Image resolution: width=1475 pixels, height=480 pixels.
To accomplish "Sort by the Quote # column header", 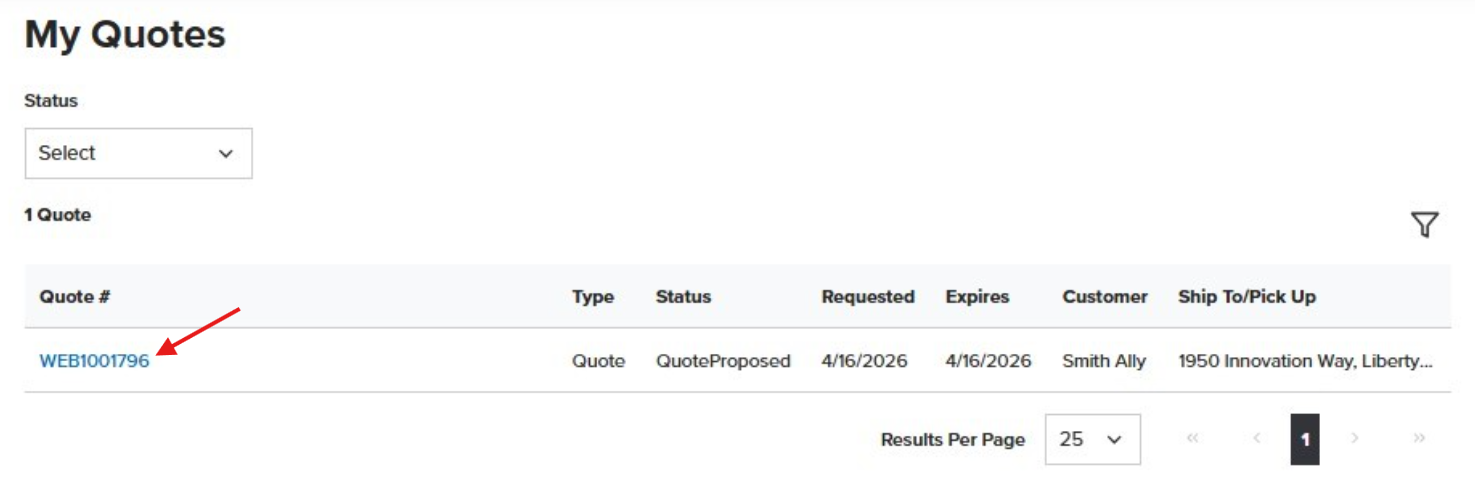I will coord(74,297).
